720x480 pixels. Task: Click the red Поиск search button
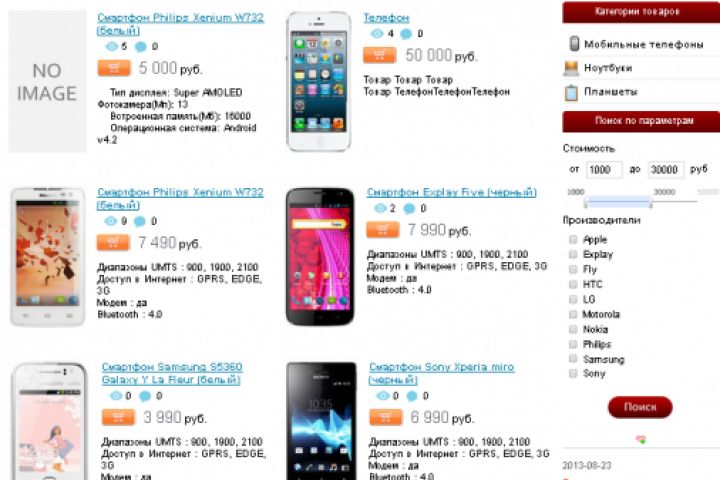pos(640,407)
